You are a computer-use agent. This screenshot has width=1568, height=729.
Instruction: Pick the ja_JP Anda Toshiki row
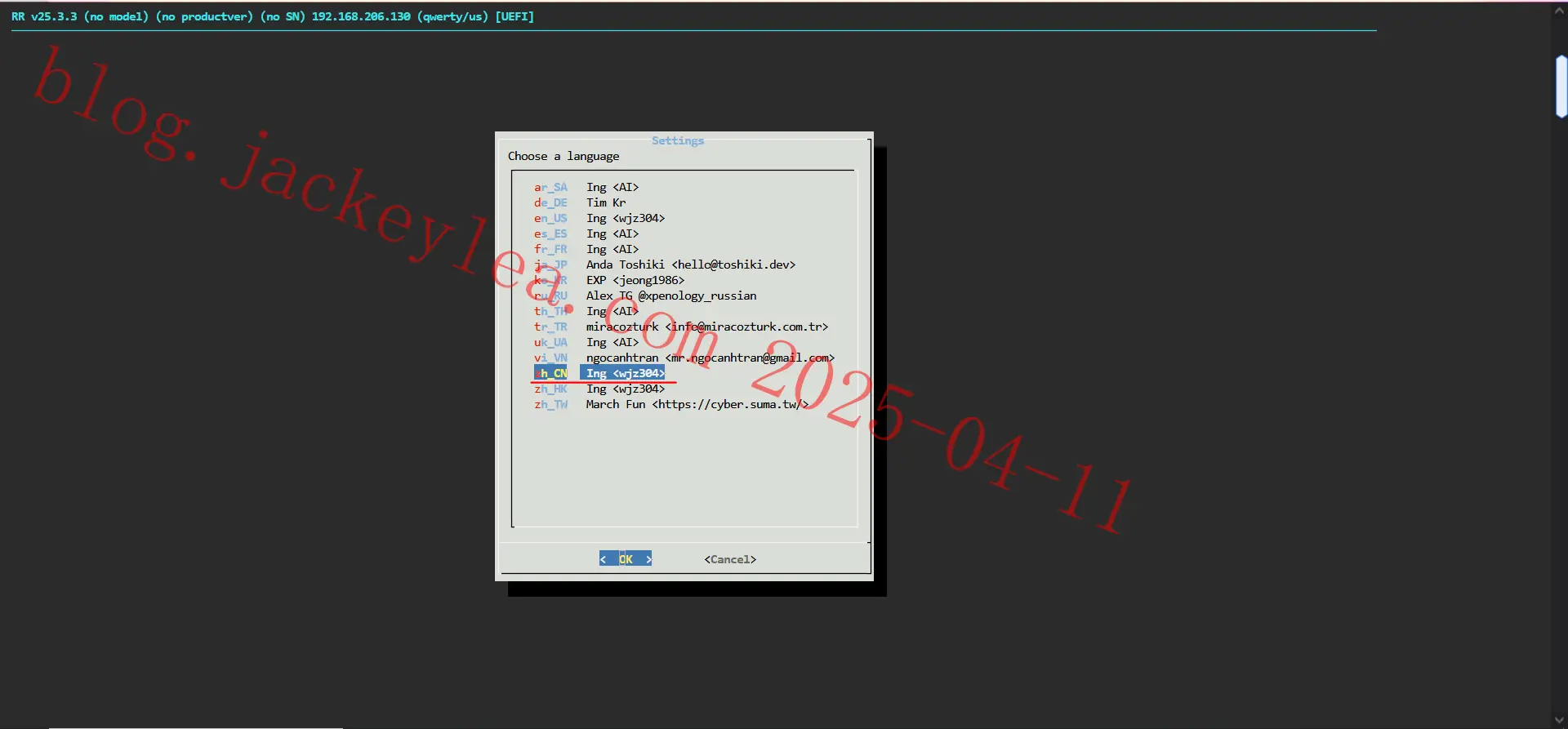[665, 264]
